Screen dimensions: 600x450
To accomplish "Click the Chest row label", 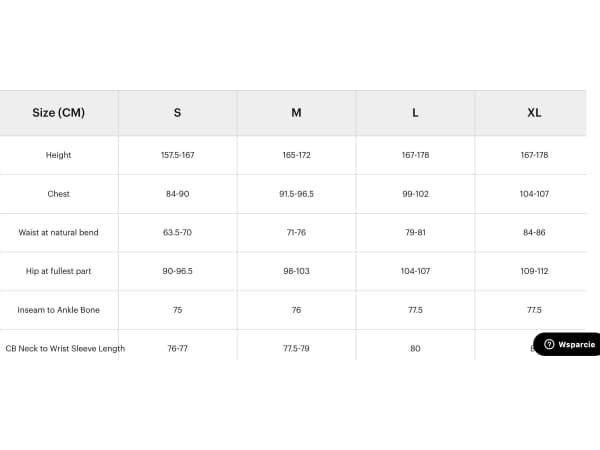I will (59, 194).
